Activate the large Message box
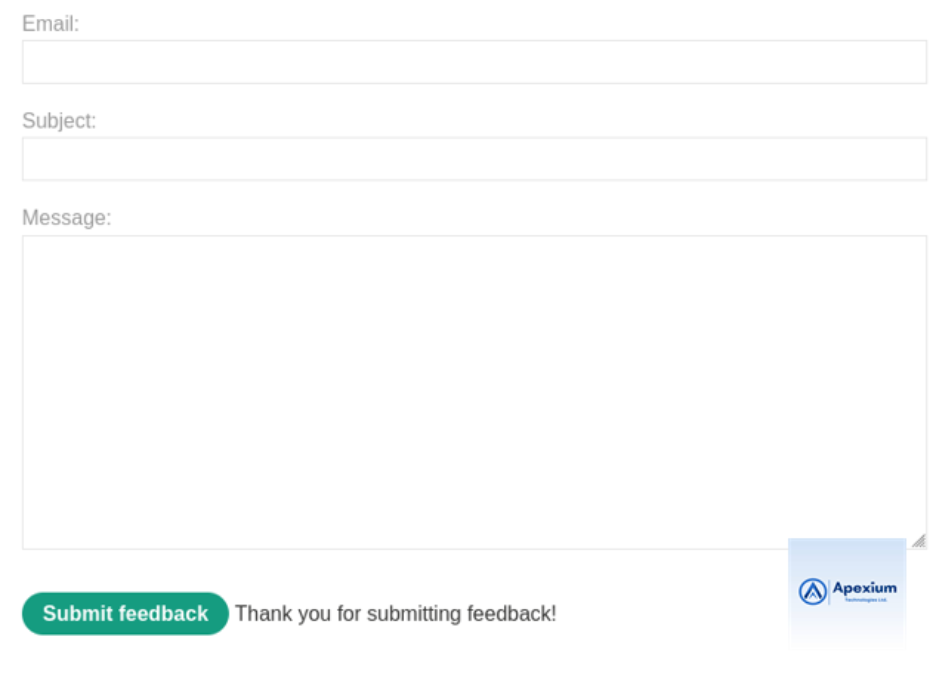This screenshot has height=675, width=936. (x=474, y=392)
